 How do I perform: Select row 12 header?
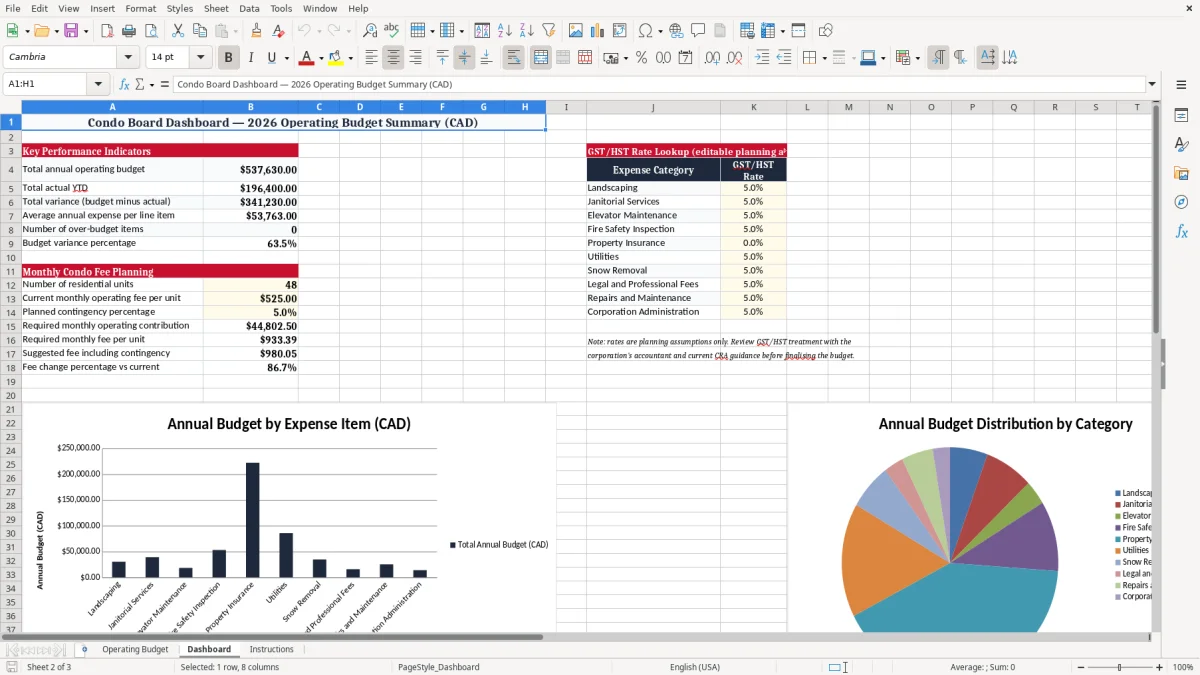tap(11, 285)
